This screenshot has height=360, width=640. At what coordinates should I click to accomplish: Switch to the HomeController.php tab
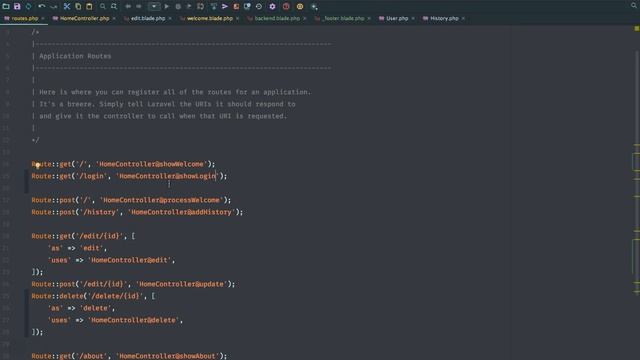coord(84,18)
